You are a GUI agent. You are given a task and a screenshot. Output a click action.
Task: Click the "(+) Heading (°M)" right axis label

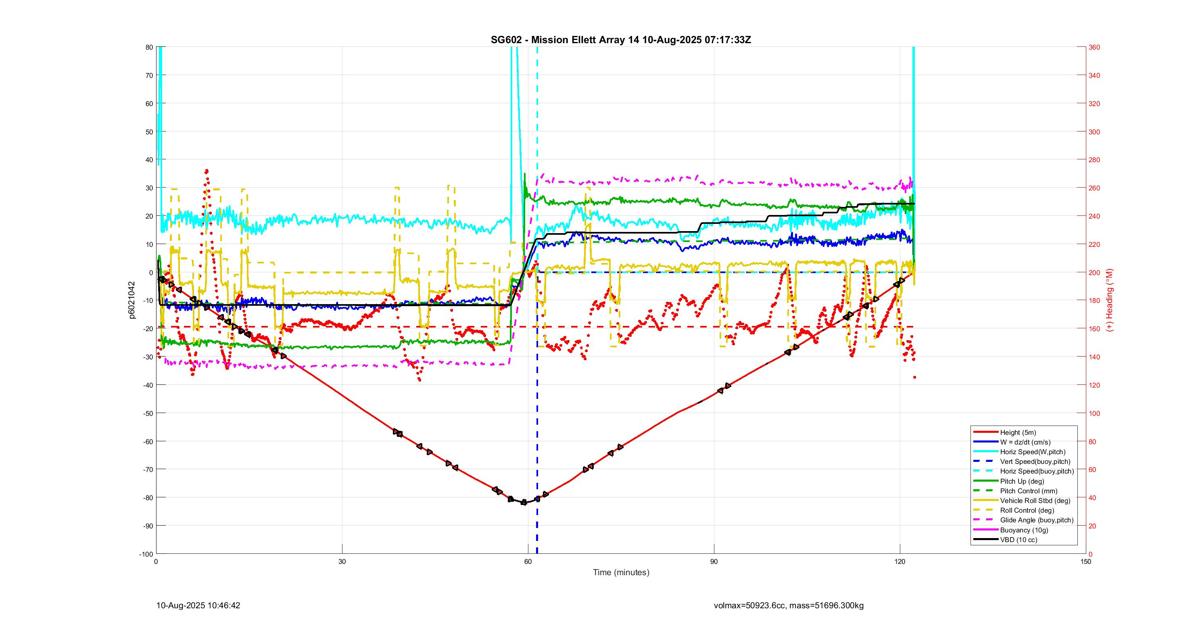(1110, 300)
